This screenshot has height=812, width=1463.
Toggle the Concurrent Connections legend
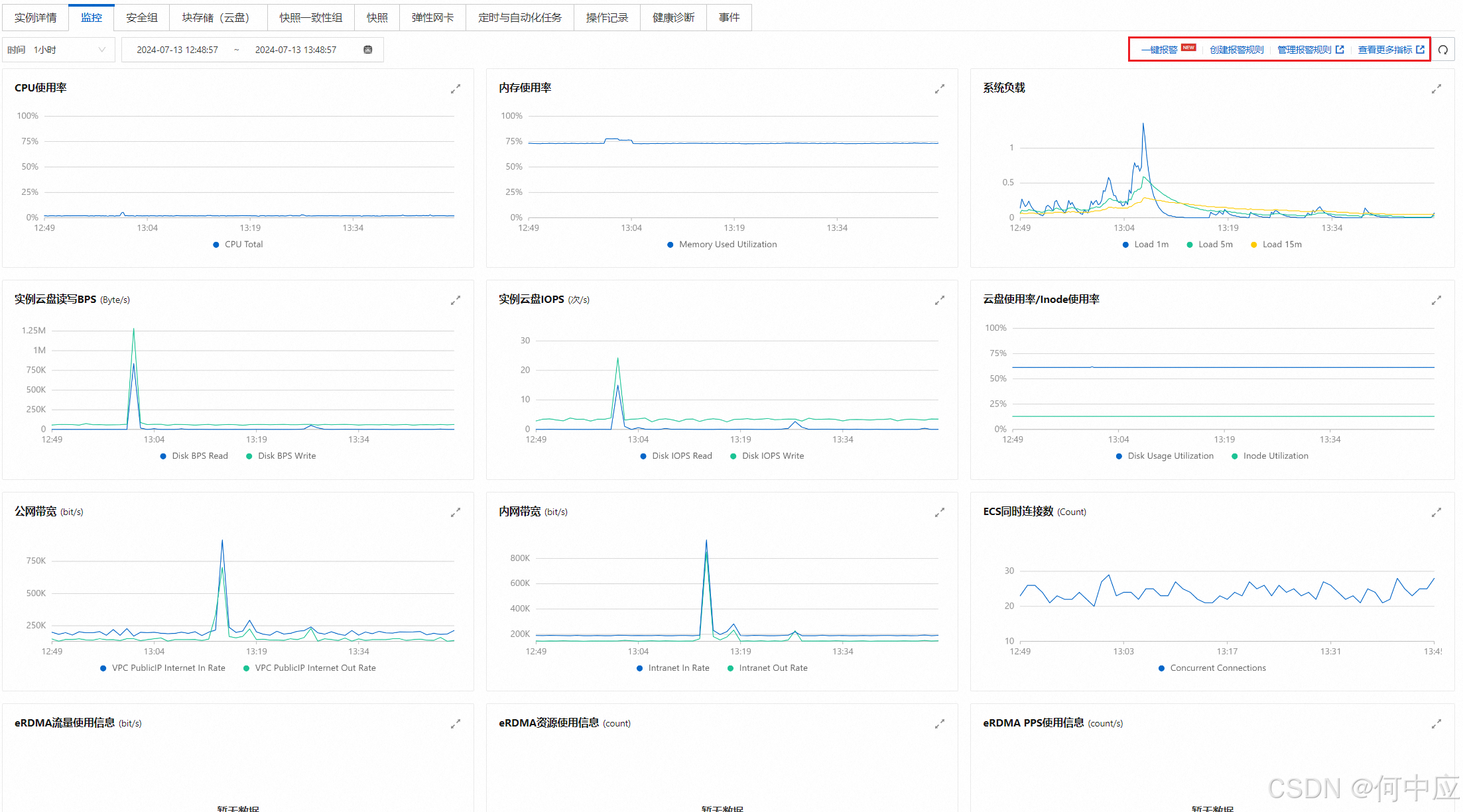(1212, 668)
